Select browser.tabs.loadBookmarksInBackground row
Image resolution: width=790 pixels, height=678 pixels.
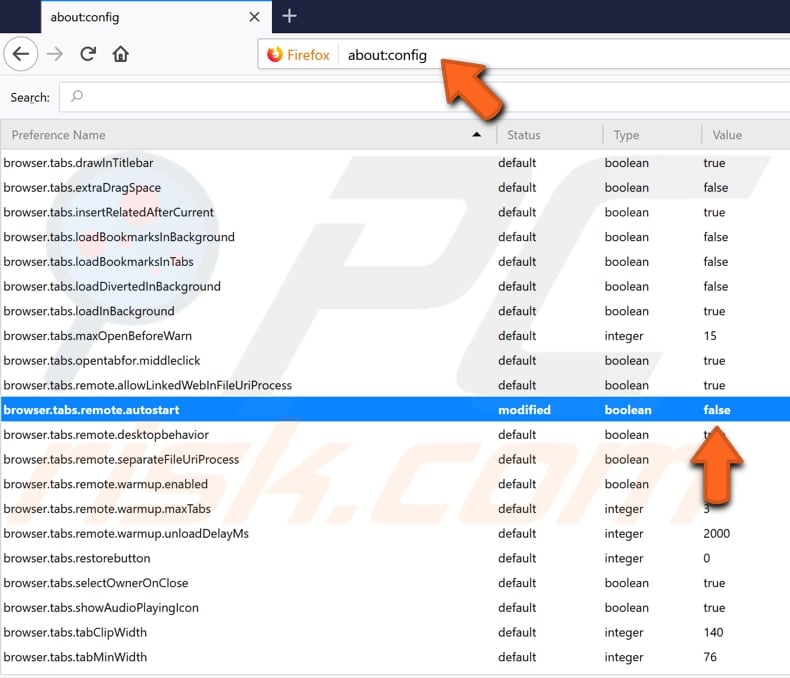[x=395, y=237]
